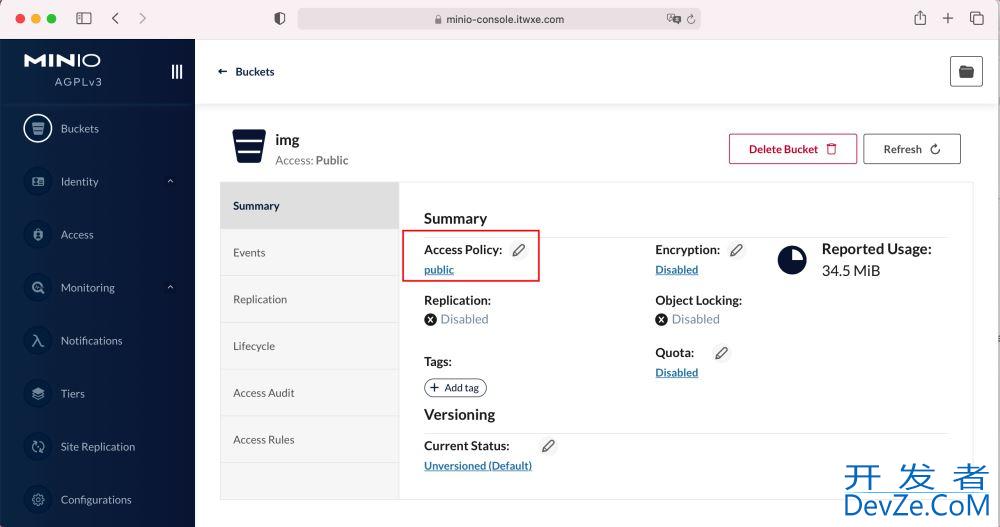Screen dimensions: 1000x527
Task: Switch to the Lifecycle tab
Action: (309, 346)
